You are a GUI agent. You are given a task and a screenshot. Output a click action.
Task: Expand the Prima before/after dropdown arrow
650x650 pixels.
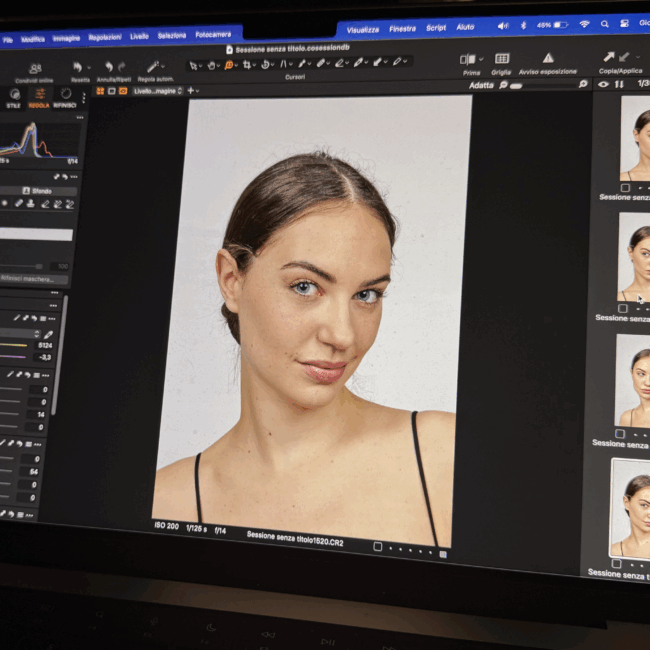481,60
